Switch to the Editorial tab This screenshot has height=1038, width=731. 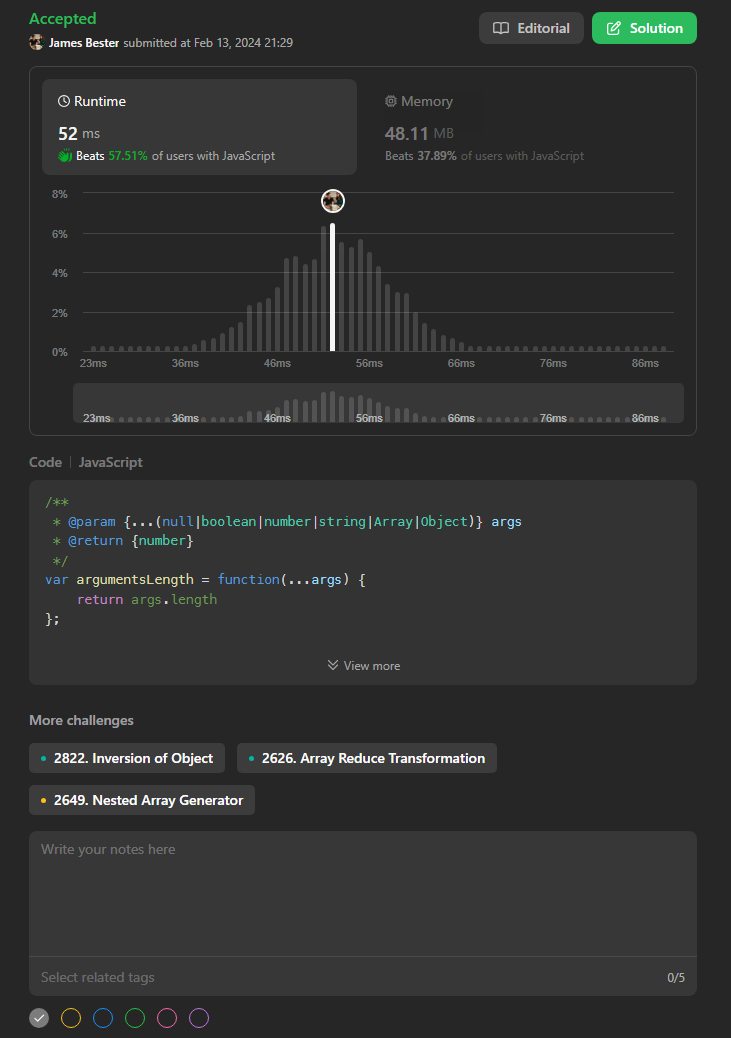pyautogui.click(x=531, y=28)
